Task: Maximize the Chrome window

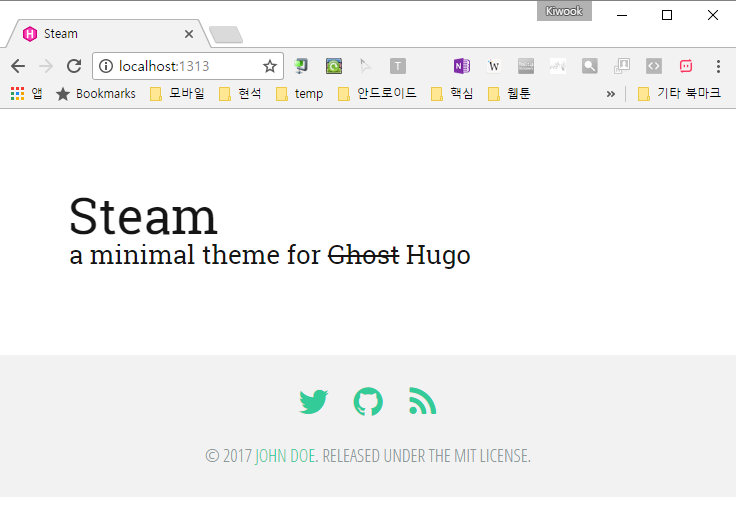Action: [x=667, y=15]
